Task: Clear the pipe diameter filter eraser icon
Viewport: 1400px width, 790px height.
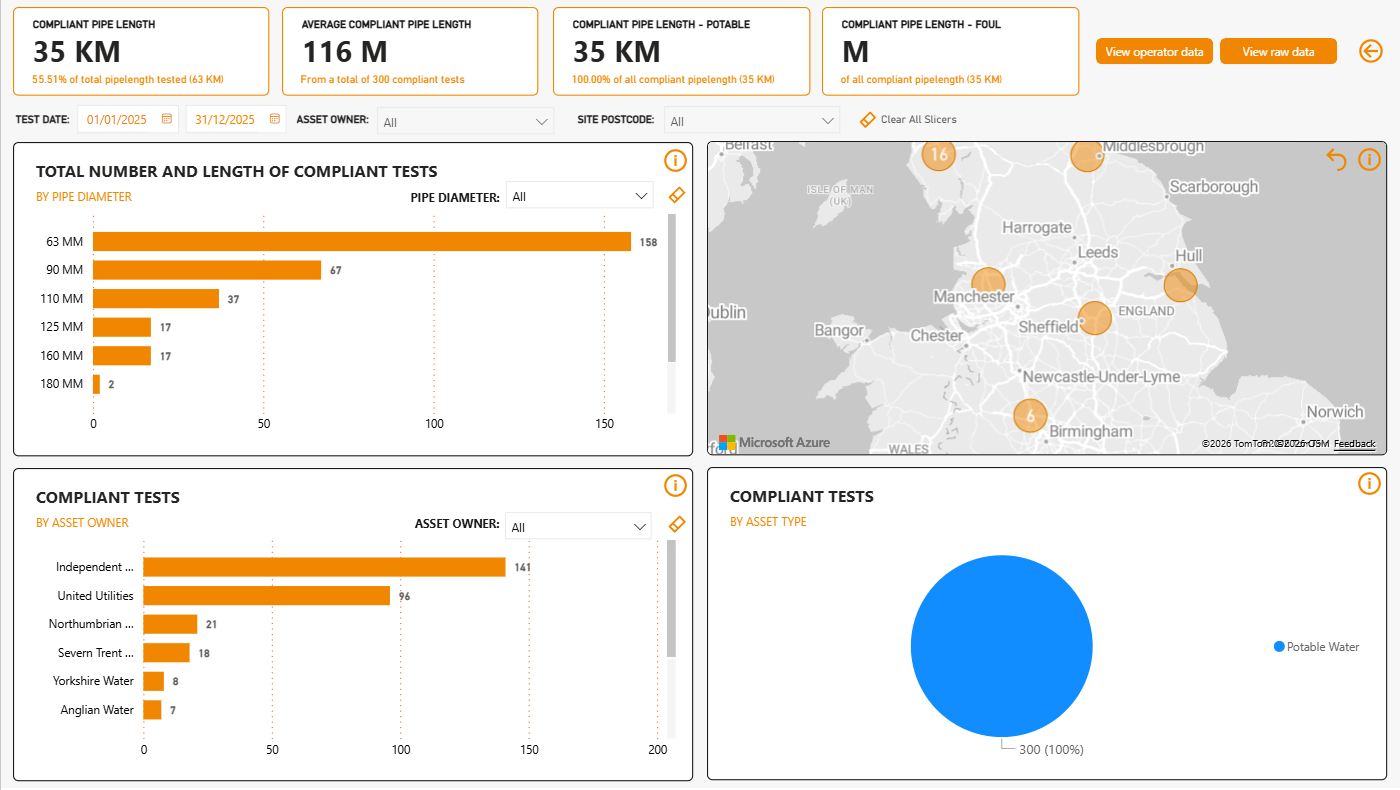Action: (676, 196)
